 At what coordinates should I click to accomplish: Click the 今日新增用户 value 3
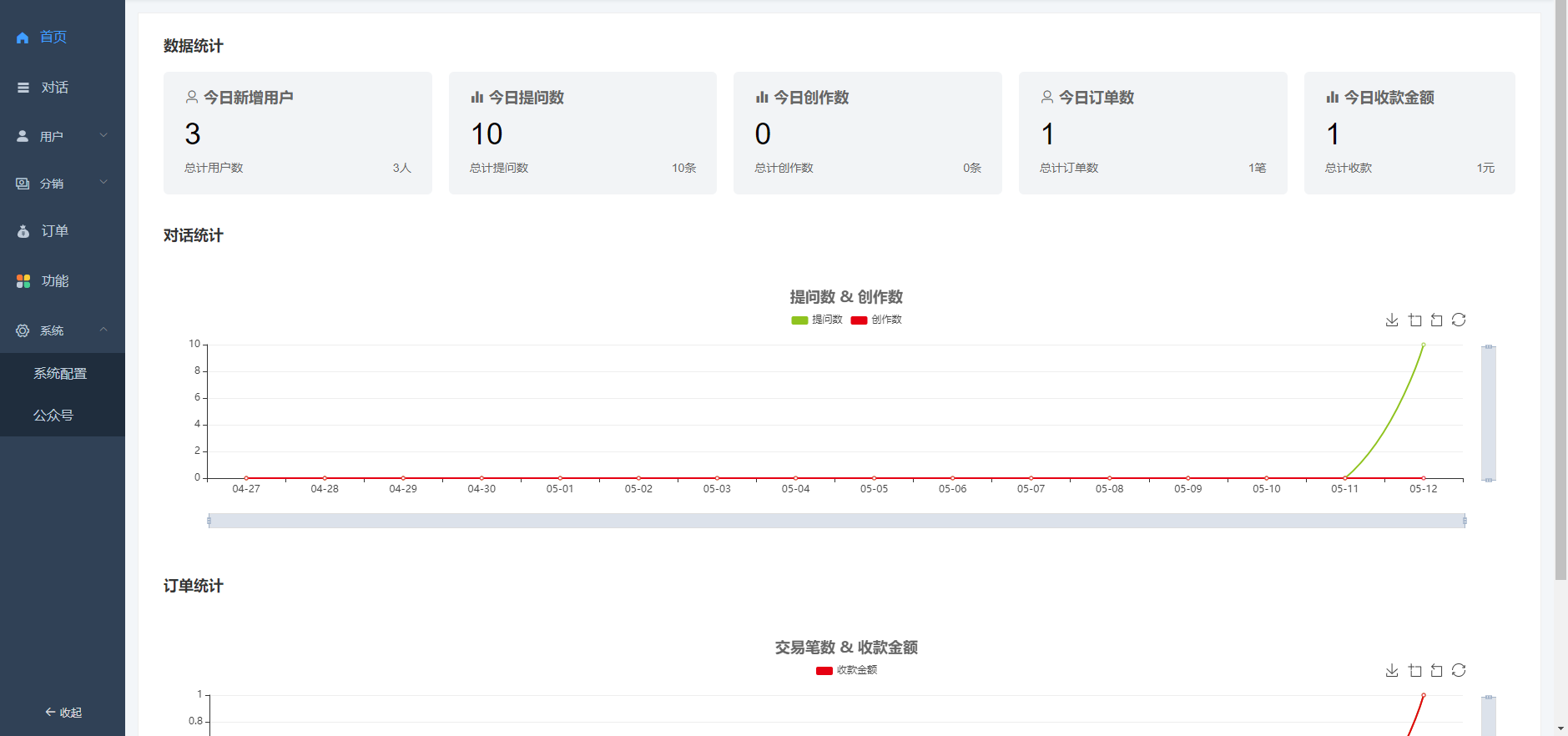pyautogui.click(x=193, y=134)
